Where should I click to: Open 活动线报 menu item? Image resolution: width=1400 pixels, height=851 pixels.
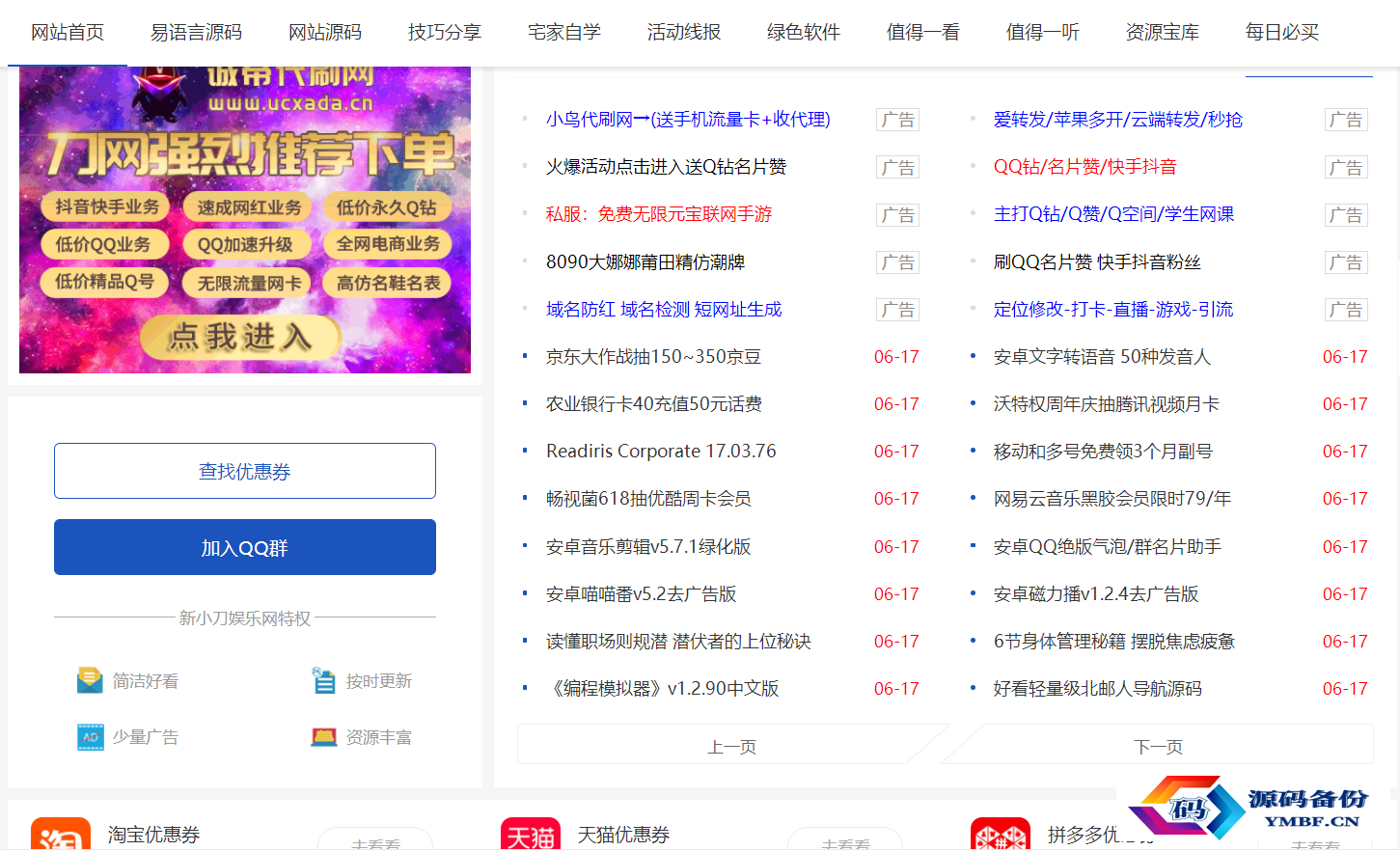tap(684, 32)
